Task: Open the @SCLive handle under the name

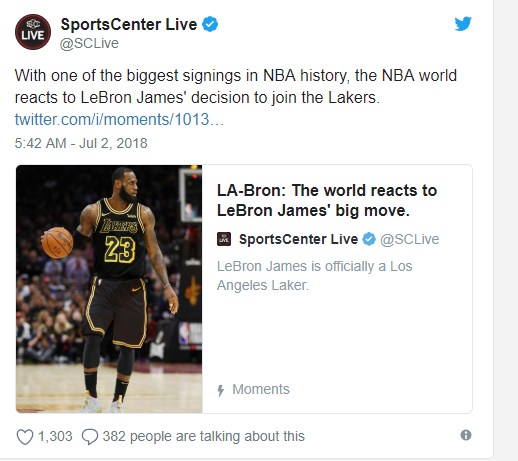Action: [89, 43]
